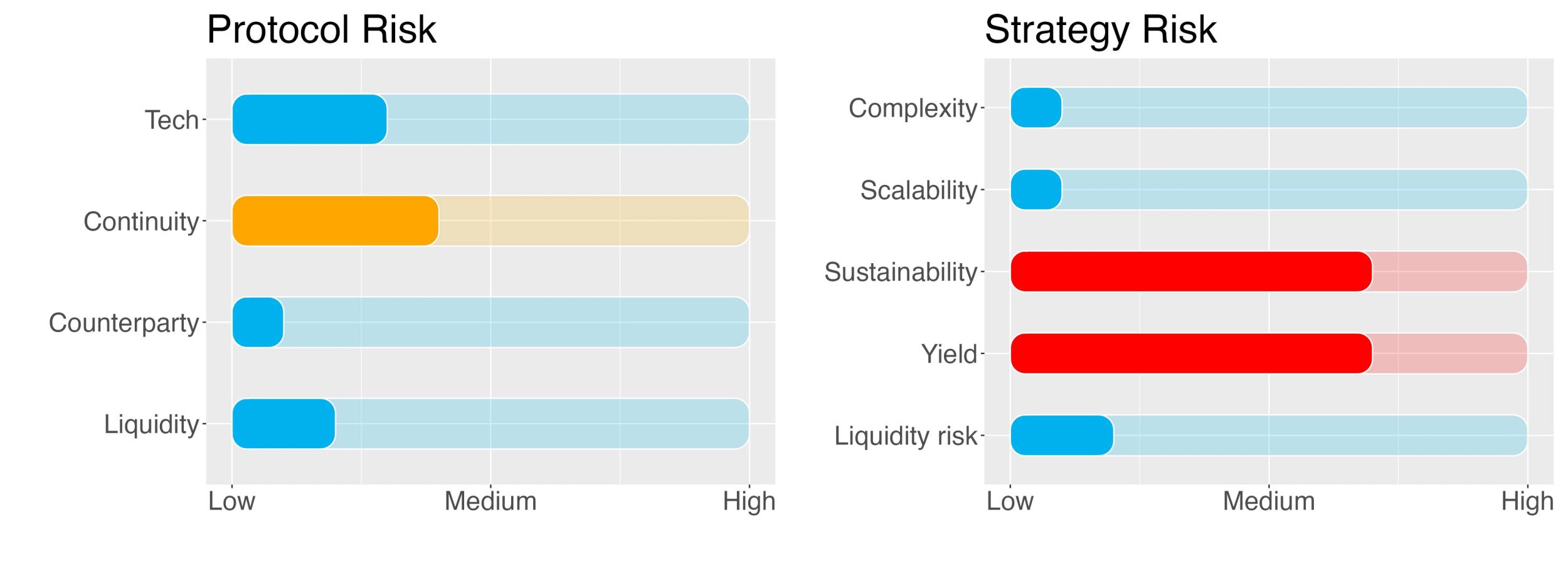Click the Complexity blue bar segment

pyautogui.click(x=1036, y=108)
